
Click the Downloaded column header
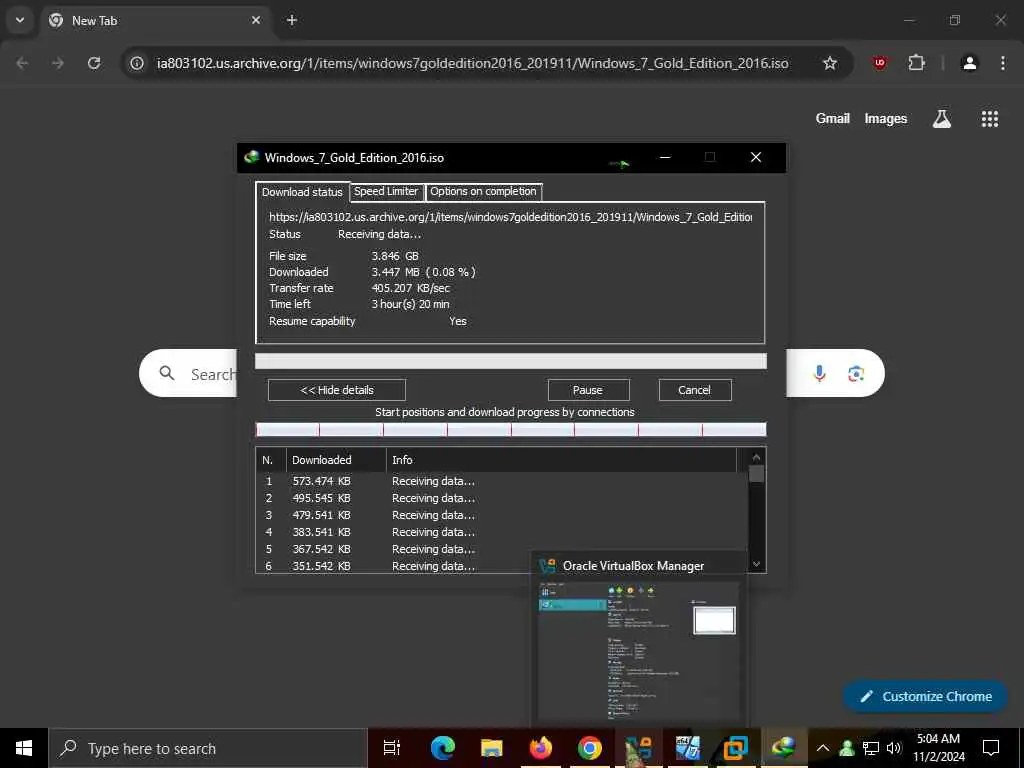pos(336,460)
